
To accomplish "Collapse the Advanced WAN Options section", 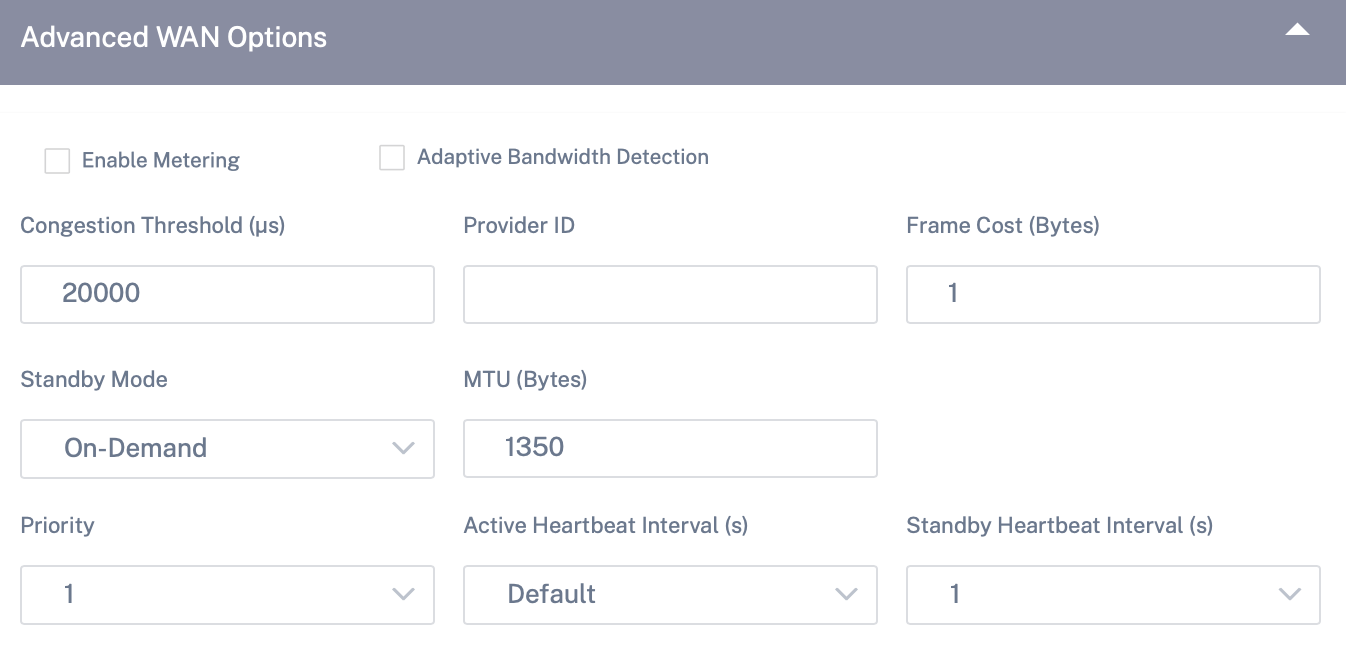I will [1297, 31].
